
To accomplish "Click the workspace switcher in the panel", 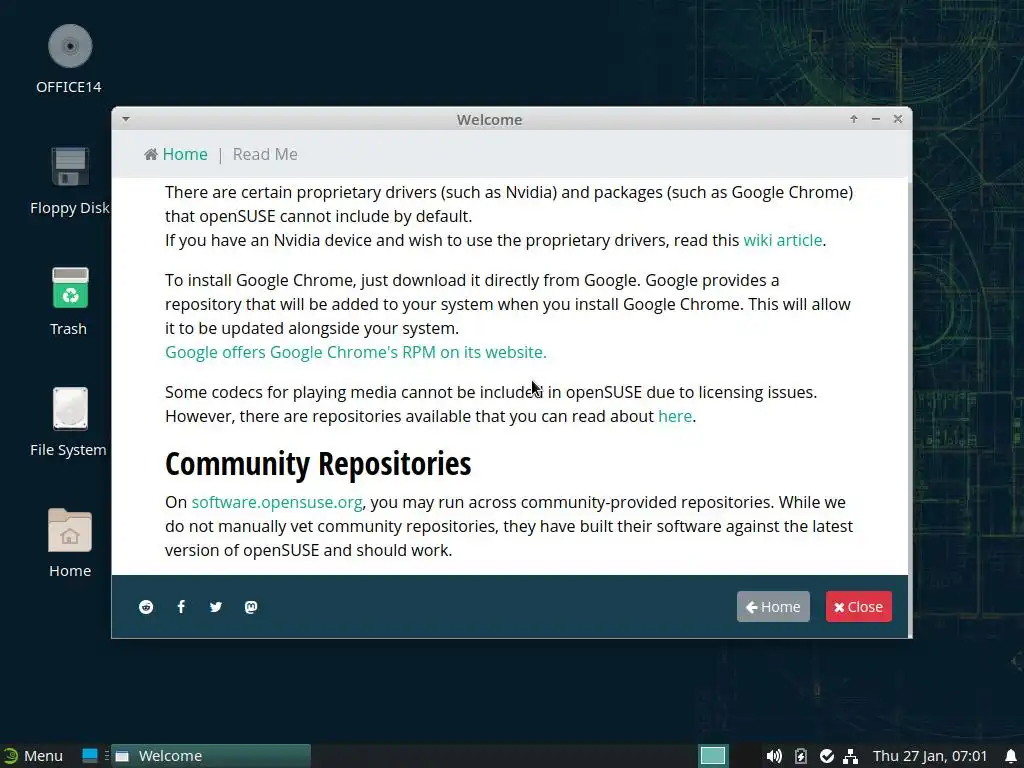I will [713, 756].
